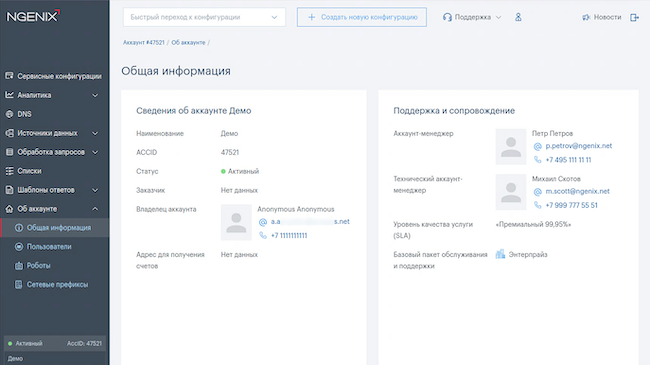The width and height of the screenshot is (650, 365).
Task: Click the Энтерпрайз building icon
Action: point(500,254)
